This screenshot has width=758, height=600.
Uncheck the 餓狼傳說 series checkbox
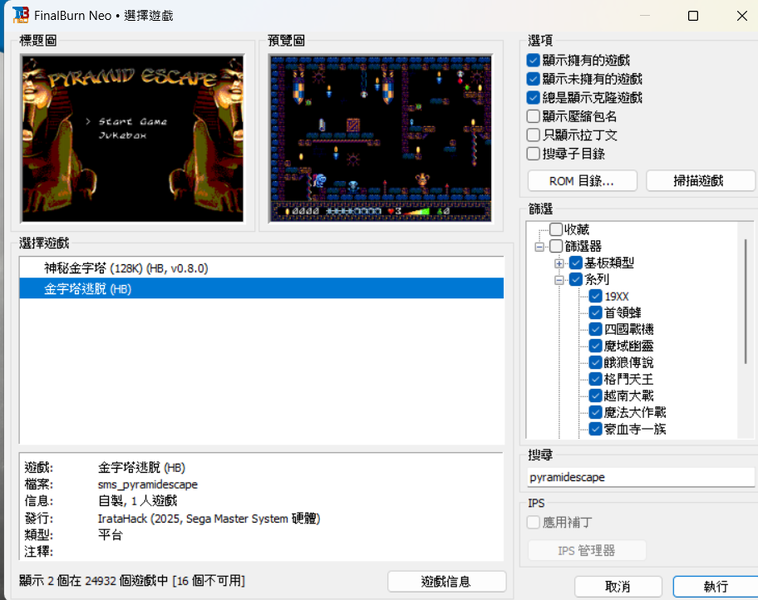point(596,363)
